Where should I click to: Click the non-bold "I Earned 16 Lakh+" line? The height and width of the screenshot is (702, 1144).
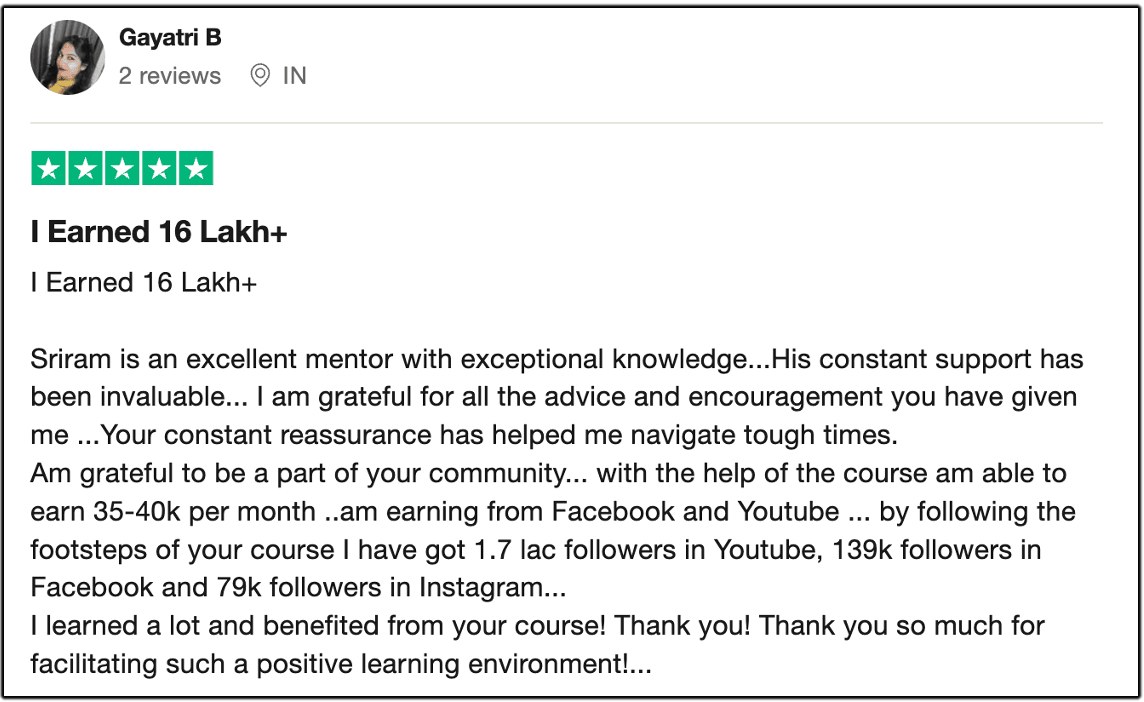pos(143,283)
